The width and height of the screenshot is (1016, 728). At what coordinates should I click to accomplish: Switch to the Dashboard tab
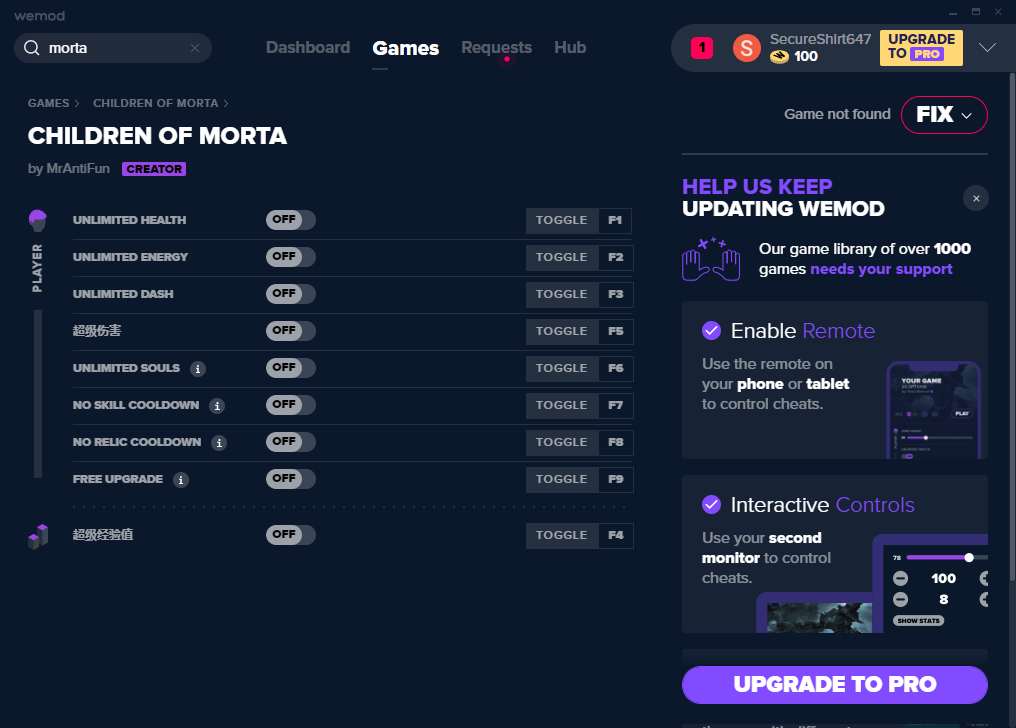308,48
